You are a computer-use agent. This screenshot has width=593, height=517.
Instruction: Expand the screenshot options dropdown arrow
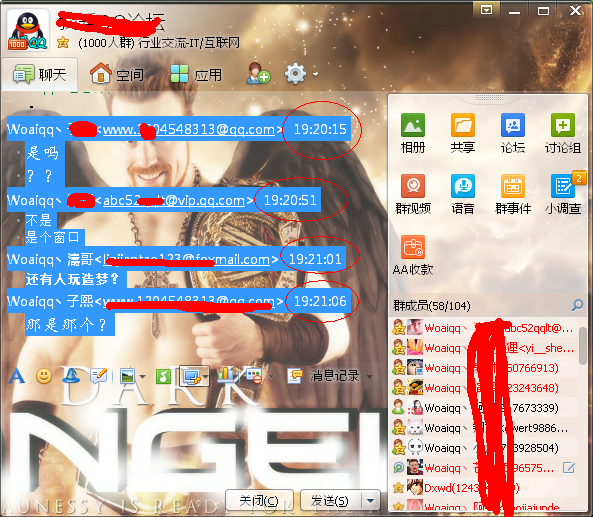(206, 377)
